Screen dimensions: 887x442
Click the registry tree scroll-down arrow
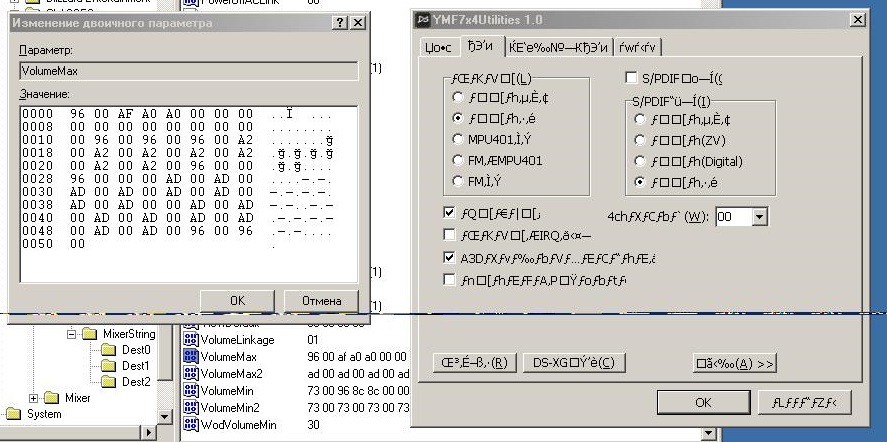coord(165,417)
